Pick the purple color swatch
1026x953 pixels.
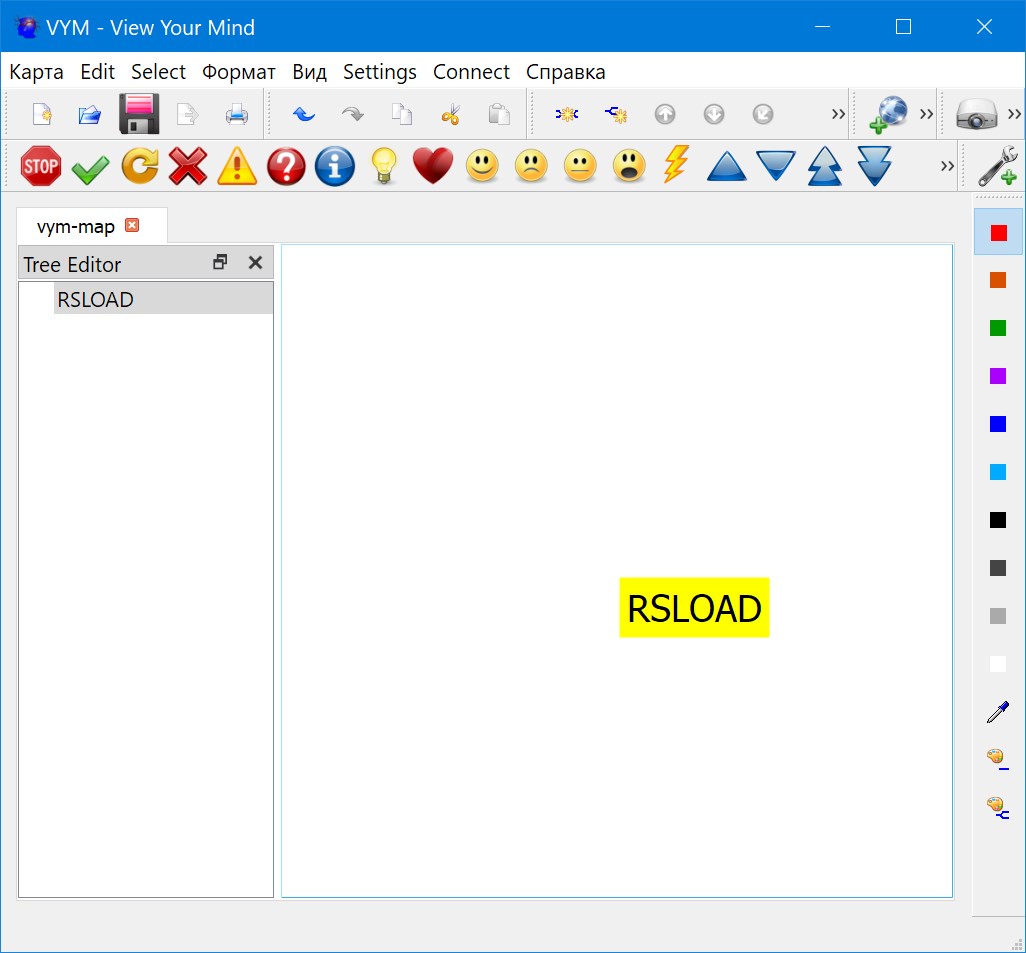(x=997, y=376)
